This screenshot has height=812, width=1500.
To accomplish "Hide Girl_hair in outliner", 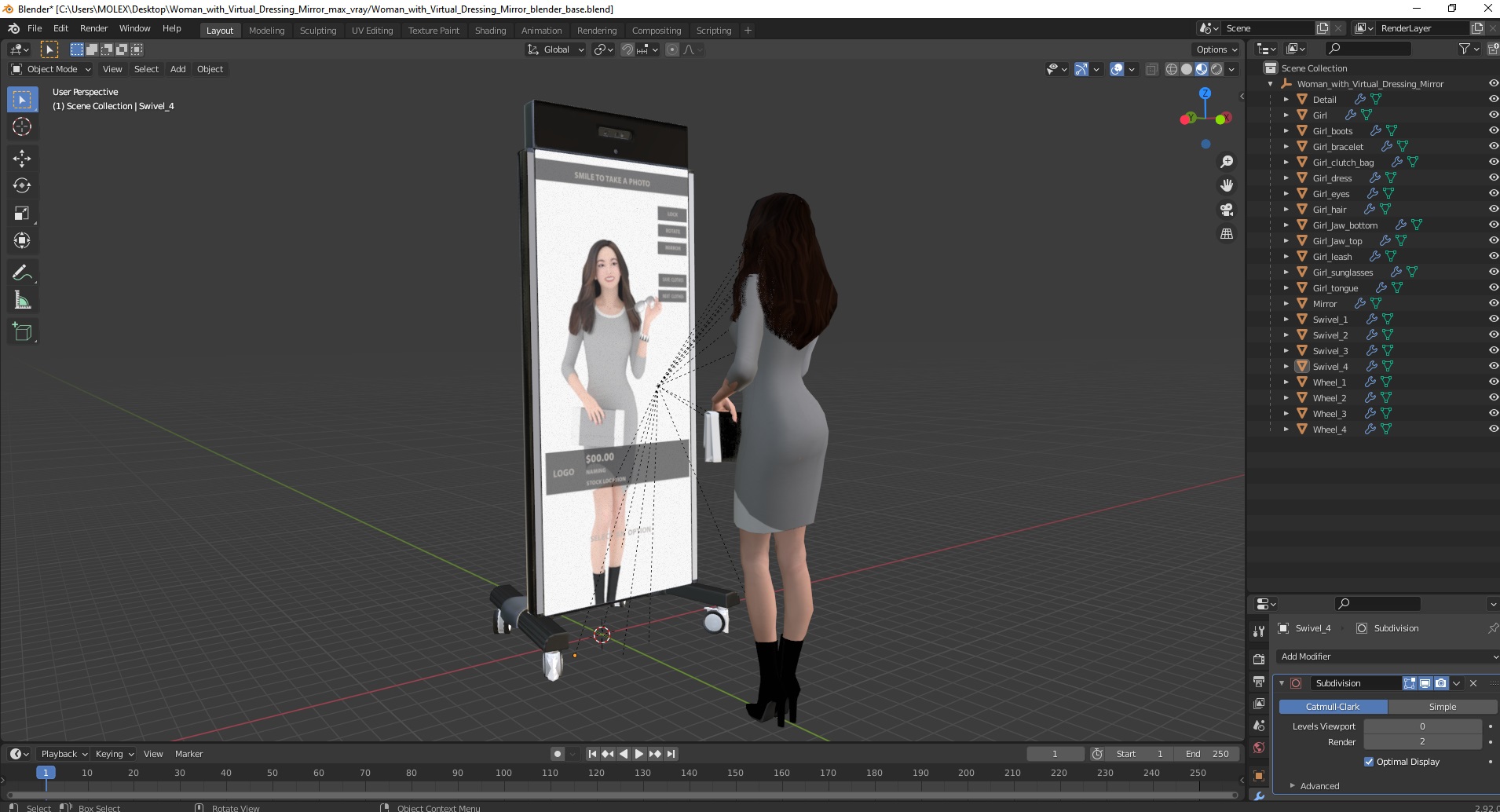I will coord(1493,209).
